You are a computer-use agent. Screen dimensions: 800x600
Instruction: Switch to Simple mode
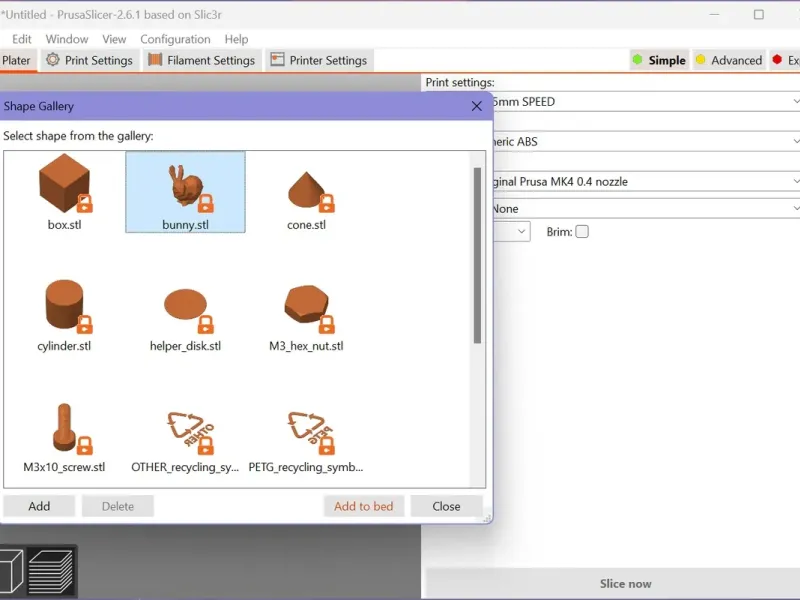point(659,60)
